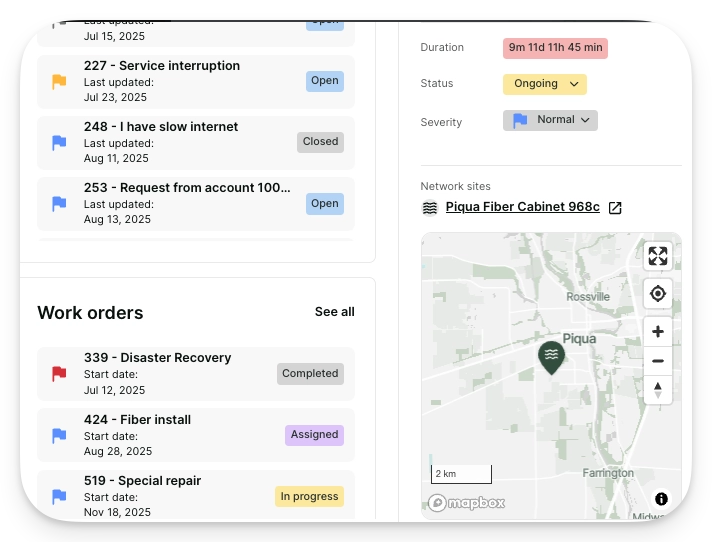Click Open badge on ticket 253
The width and height of the screenshot is (712, 542).
[325, 204]
